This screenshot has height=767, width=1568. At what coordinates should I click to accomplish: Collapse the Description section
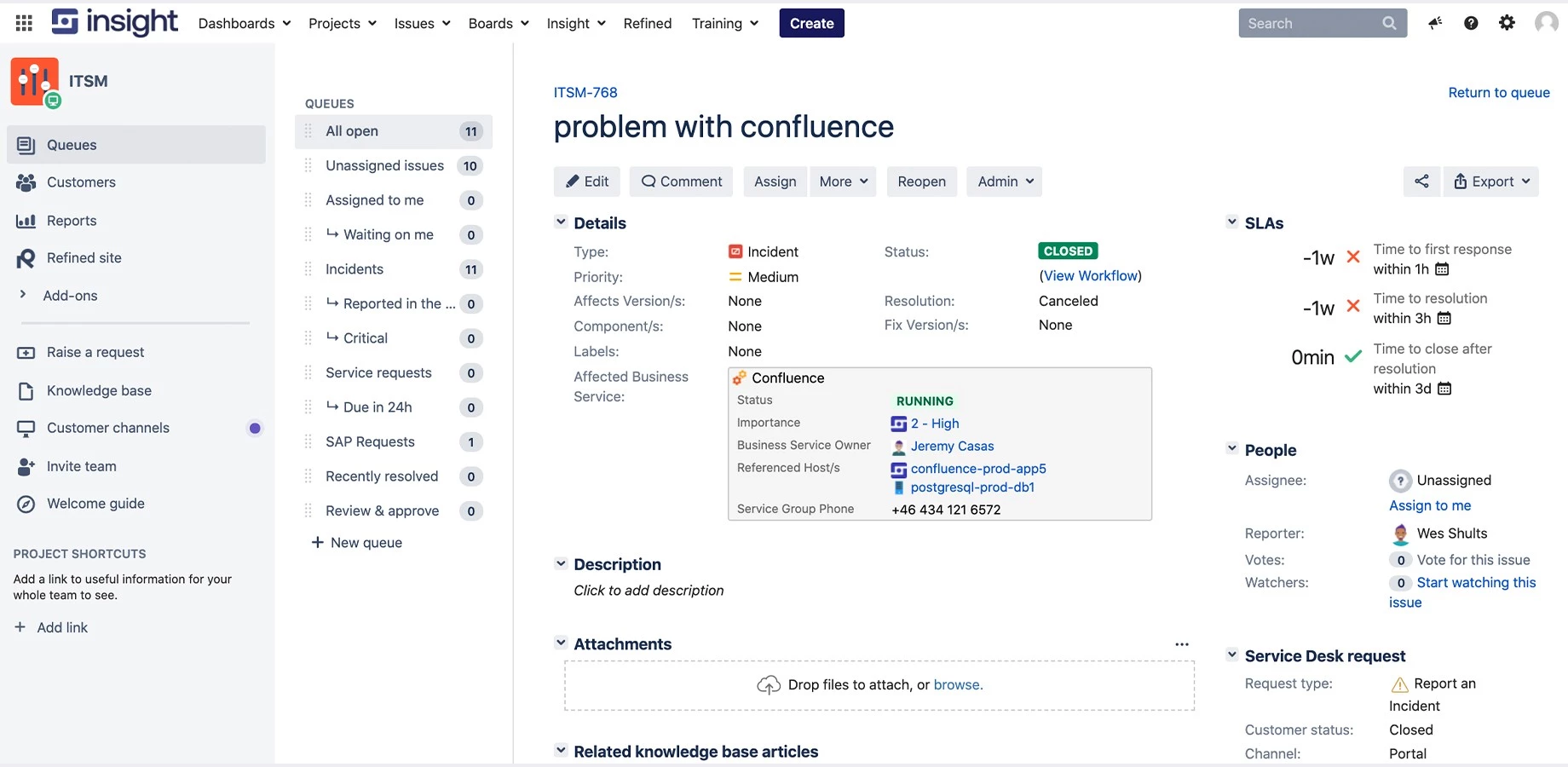click(561, 564)
